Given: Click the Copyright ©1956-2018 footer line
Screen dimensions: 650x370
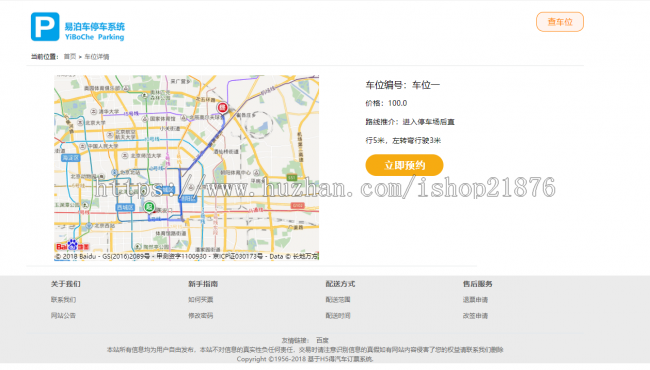Looking at the screenshot, I should coord(305,359).
